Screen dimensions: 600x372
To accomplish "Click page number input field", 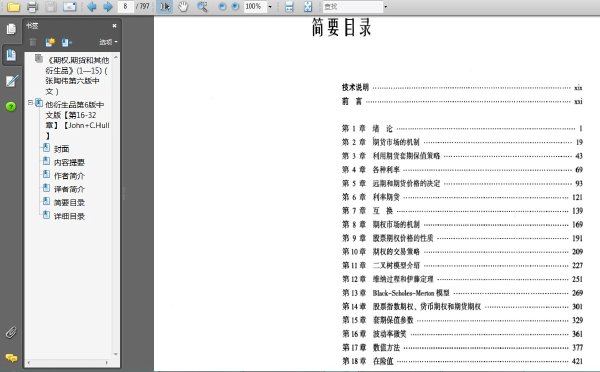I will click(x=126, y=7).
